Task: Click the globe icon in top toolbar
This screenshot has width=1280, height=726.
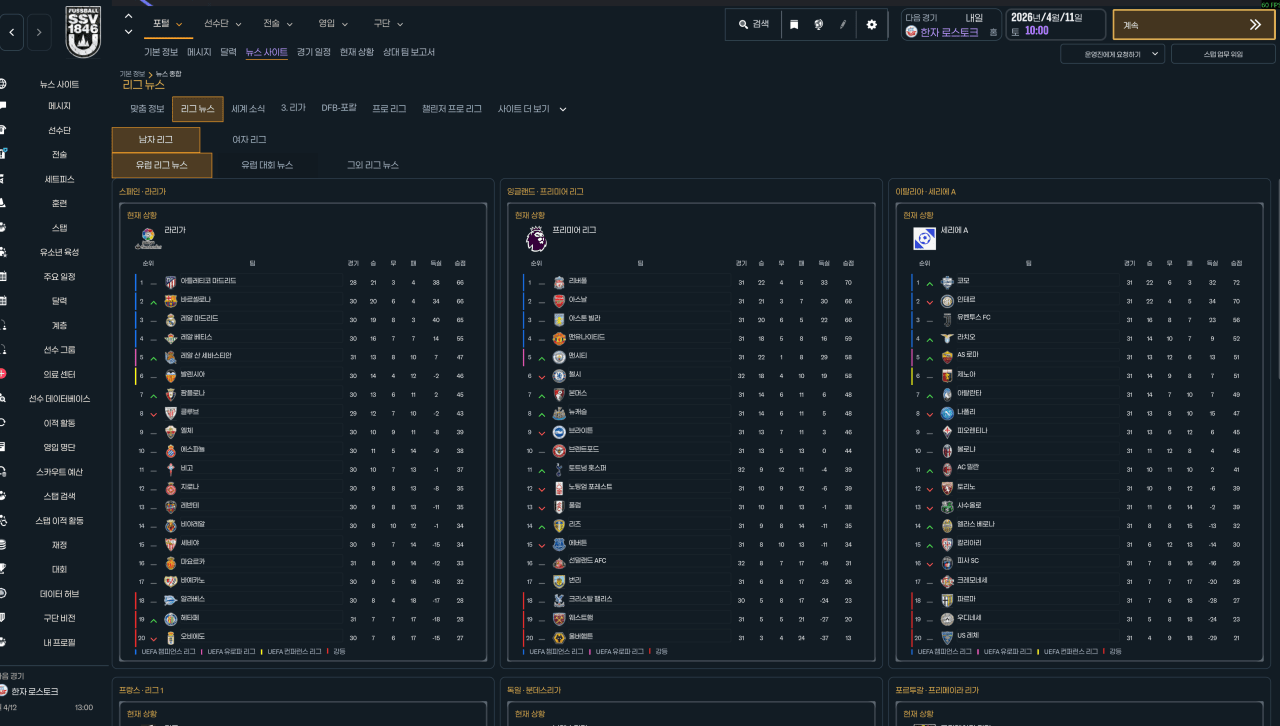Action: [x=819, y=24]
